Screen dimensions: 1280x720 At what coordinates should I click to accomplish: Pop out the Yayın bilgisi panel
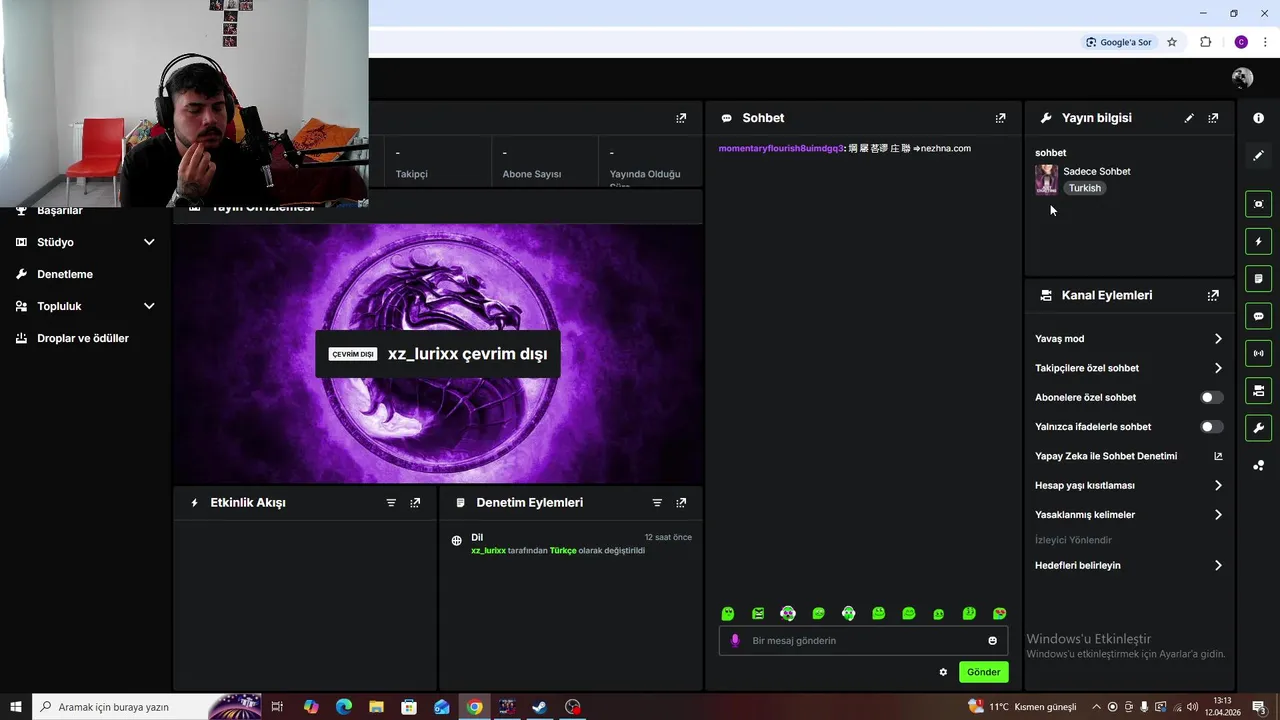pyautogui.click(x=1213, y=118)
